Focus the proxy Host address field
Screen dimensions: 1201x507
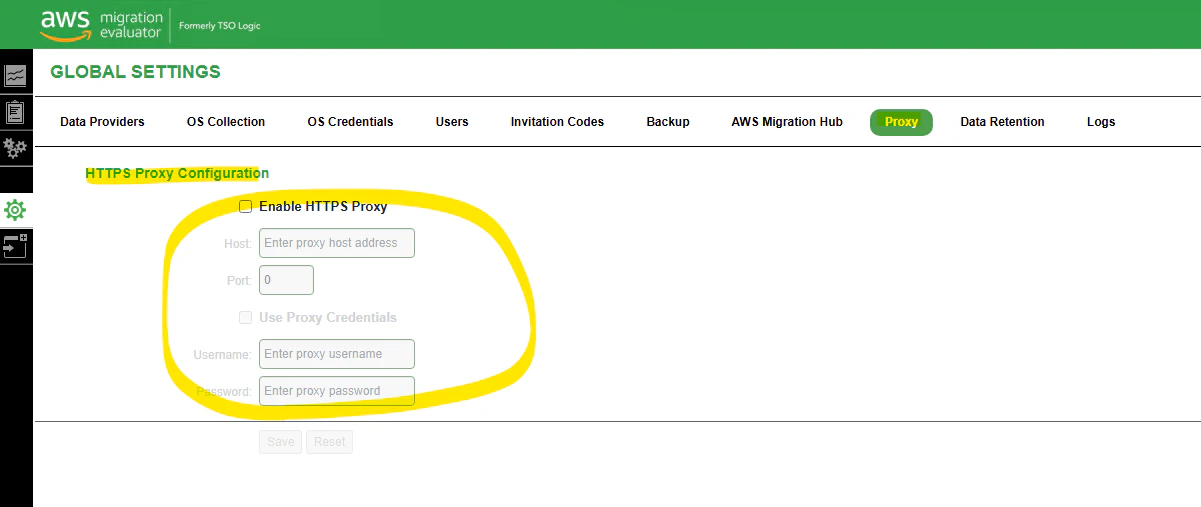336,243
